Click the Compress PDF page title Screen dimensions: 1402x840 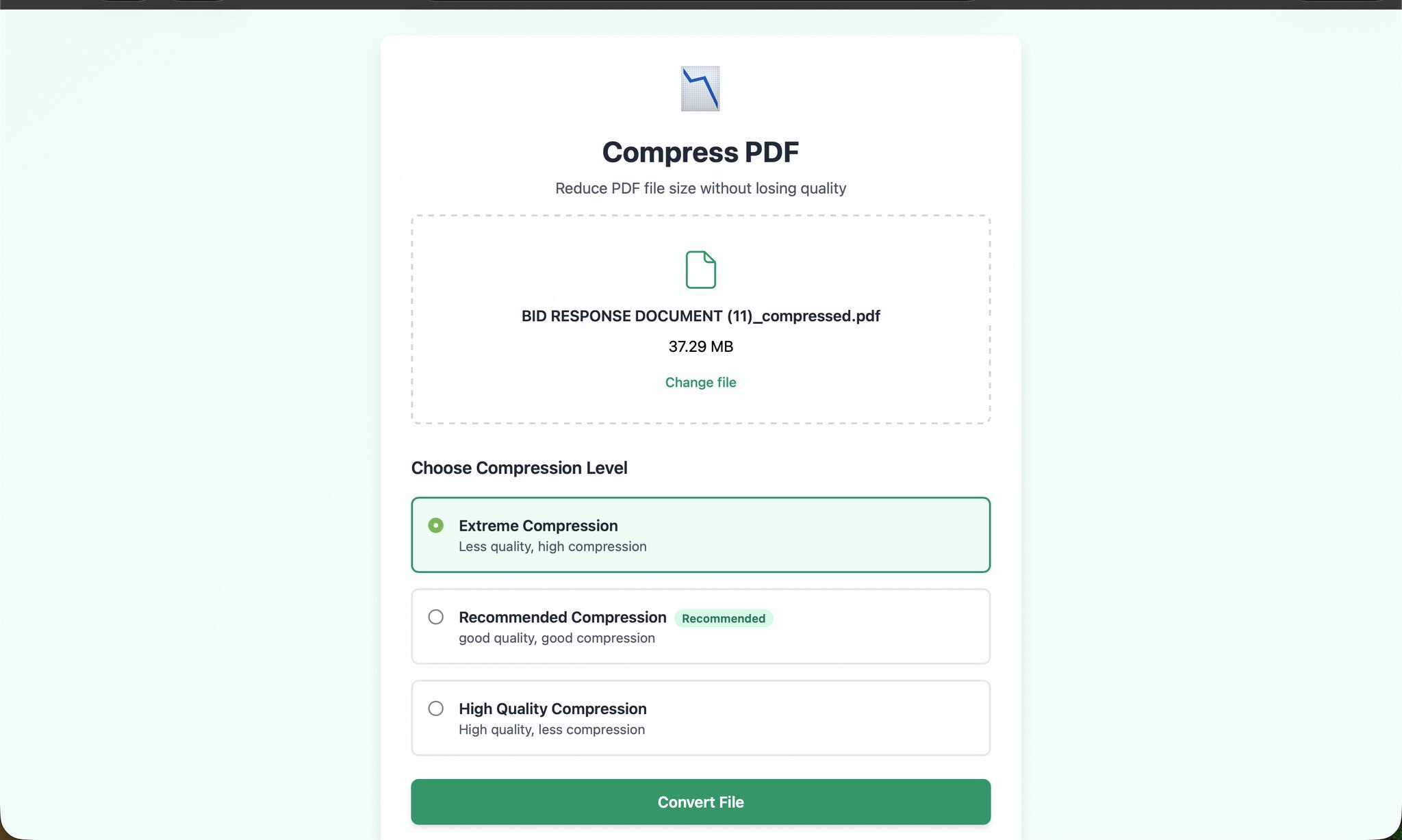[x=700, y=152]
